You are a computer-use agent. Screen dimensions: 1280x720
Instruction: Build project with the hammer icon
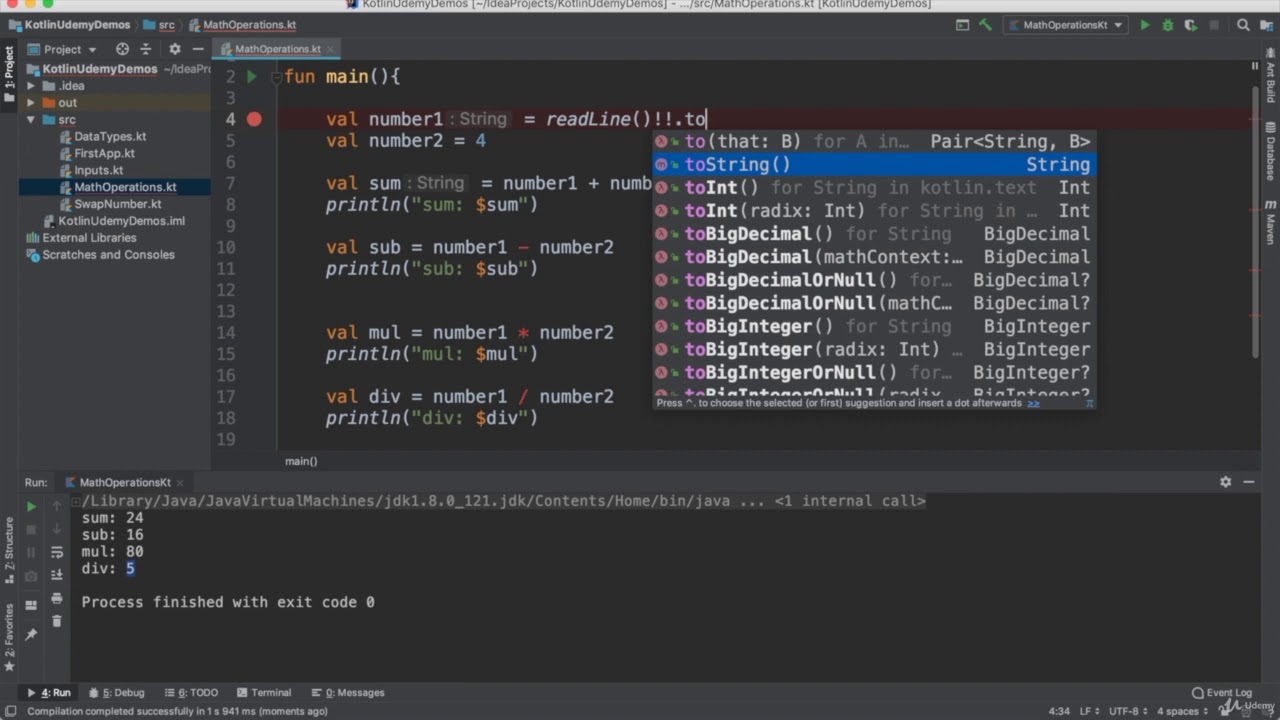point(985,25)
